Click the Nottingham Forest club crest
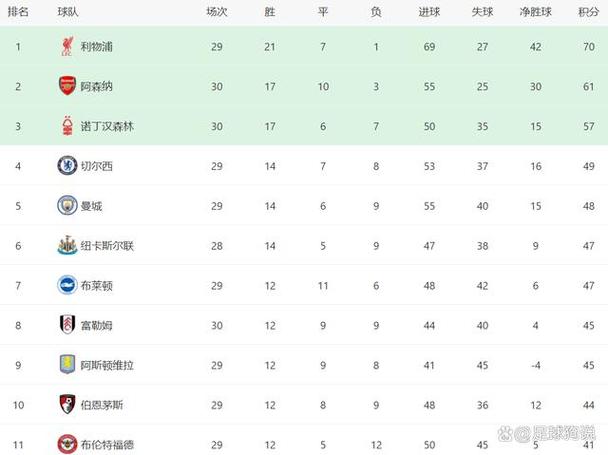Image resolution: width=608 pixels, height=455 pixels. [67, 126]
